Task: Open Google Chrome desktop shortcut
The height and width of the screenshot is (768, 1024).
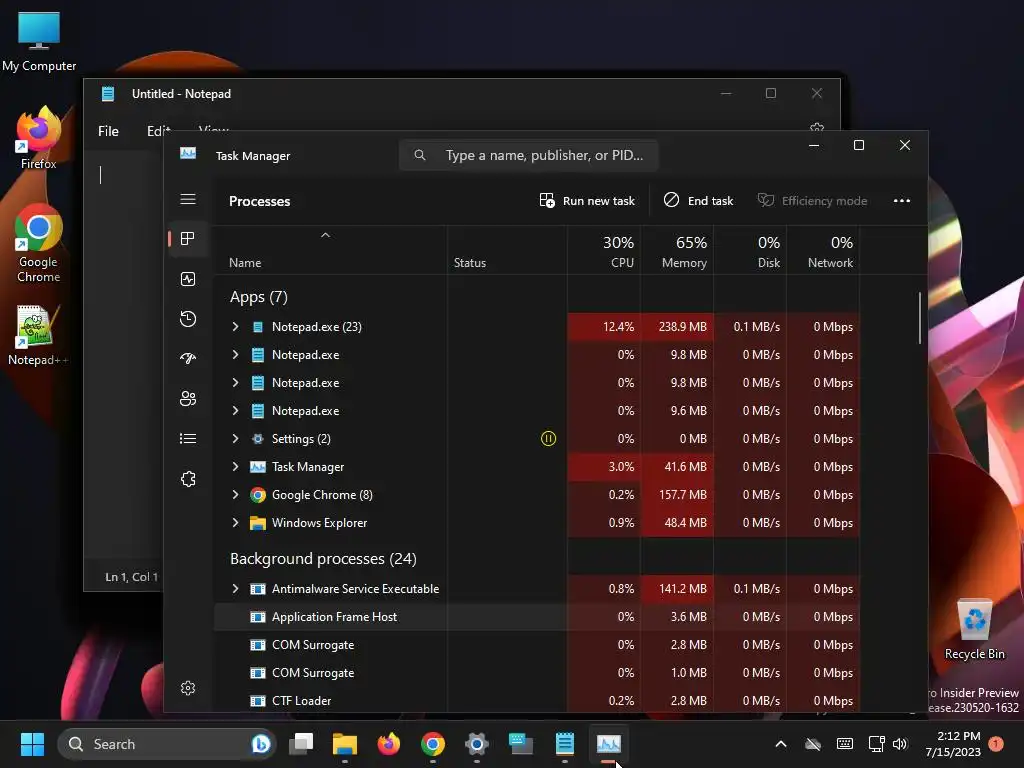Action: click(x=39, y=244)
